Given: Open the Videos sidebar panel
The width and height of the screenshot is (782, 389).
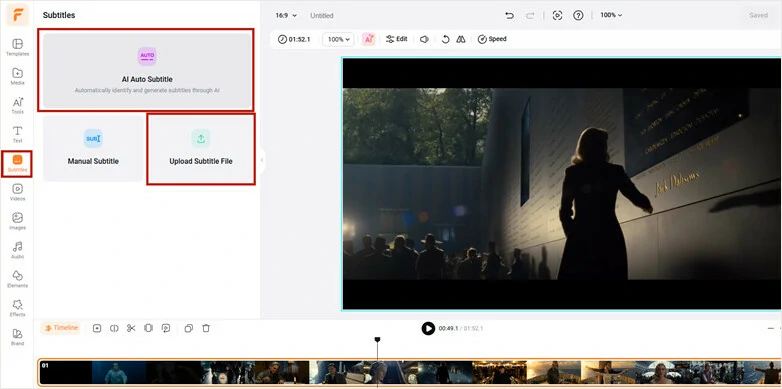Looking at the screenshot, I should click(17, 192).
